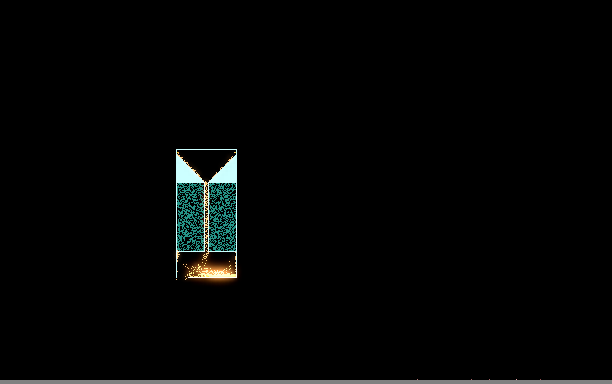Click the last small pink marker on bottom bar
Screen dimensions: 612x384
pos(540,379)
